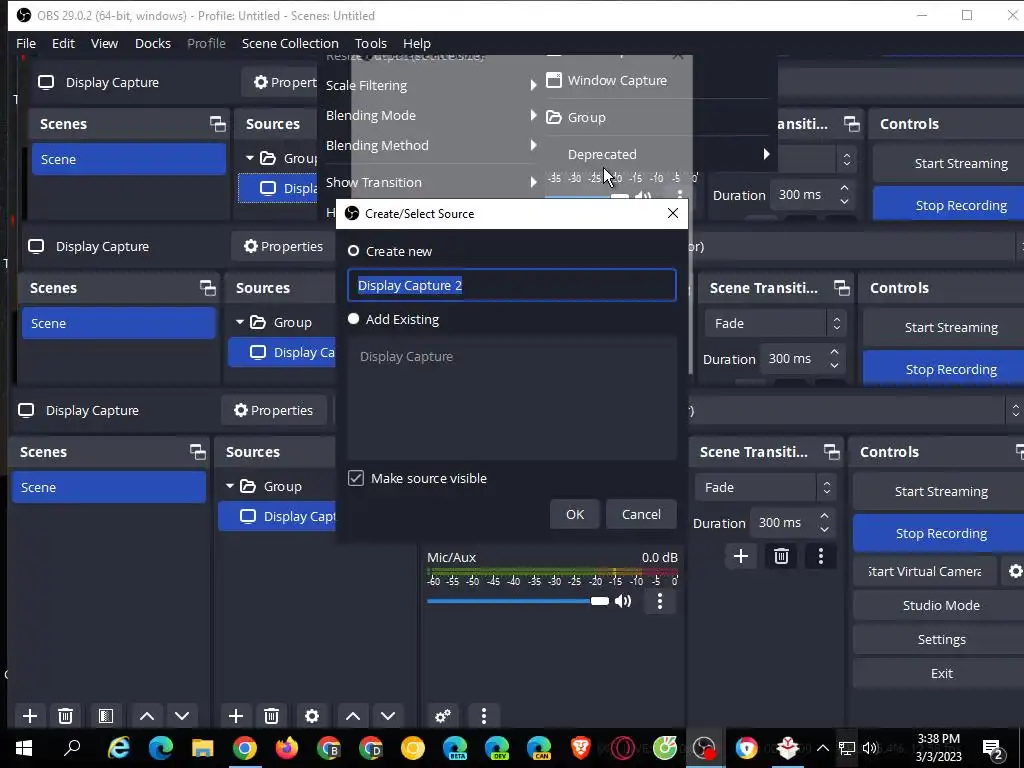
Task: Move scene up with Scenes up arrow
Action: tap(147, 716)
